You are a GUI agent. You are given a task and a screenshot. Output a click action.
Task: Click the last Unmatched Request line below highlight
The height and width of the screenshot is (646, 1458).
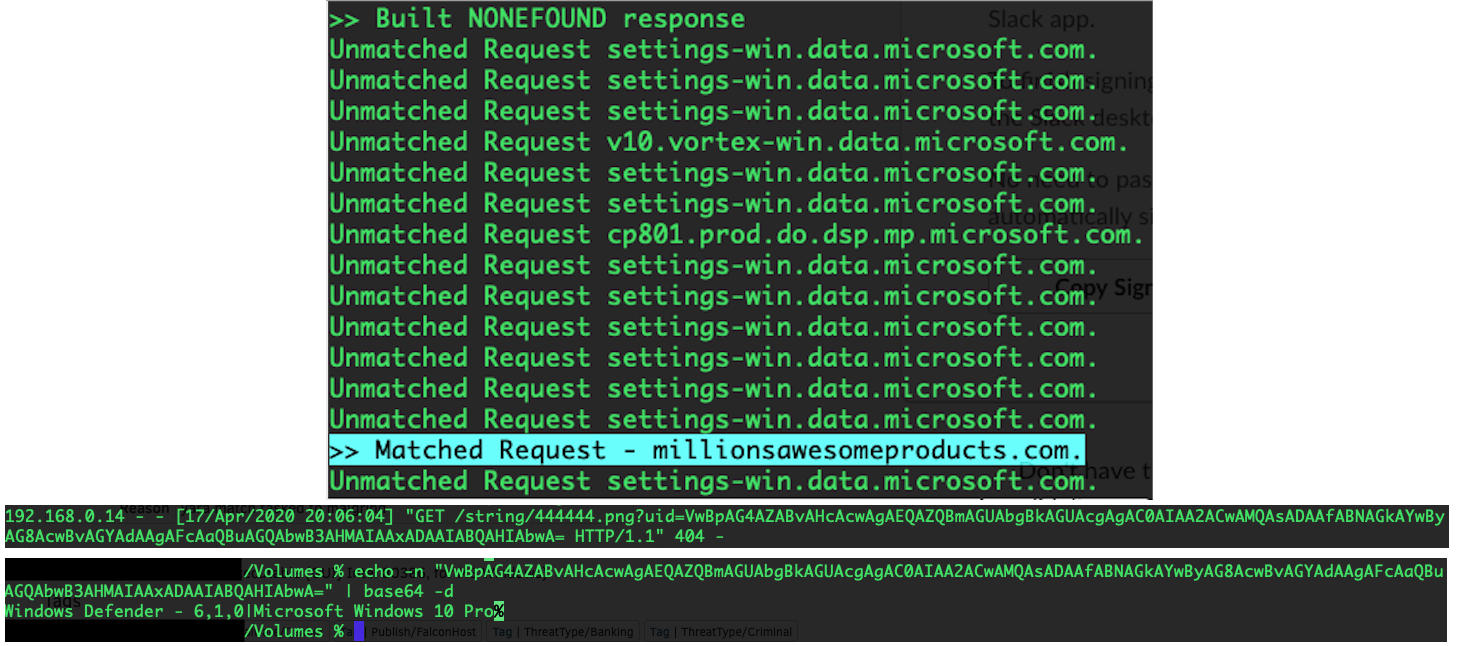coord(713,481)
